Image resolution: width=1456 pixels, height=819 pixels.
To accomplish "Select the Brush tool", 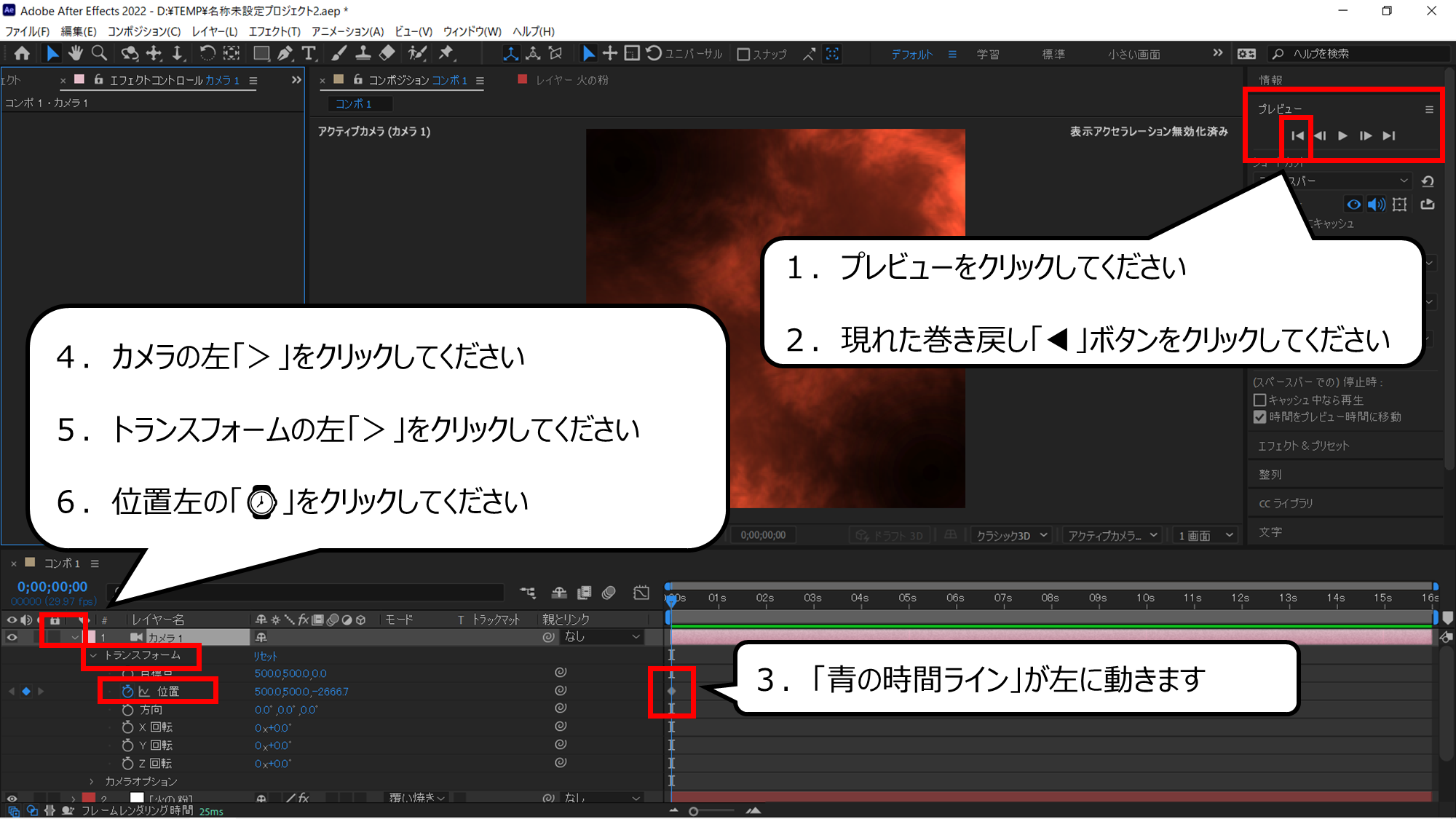I will [x=339, y=53].
